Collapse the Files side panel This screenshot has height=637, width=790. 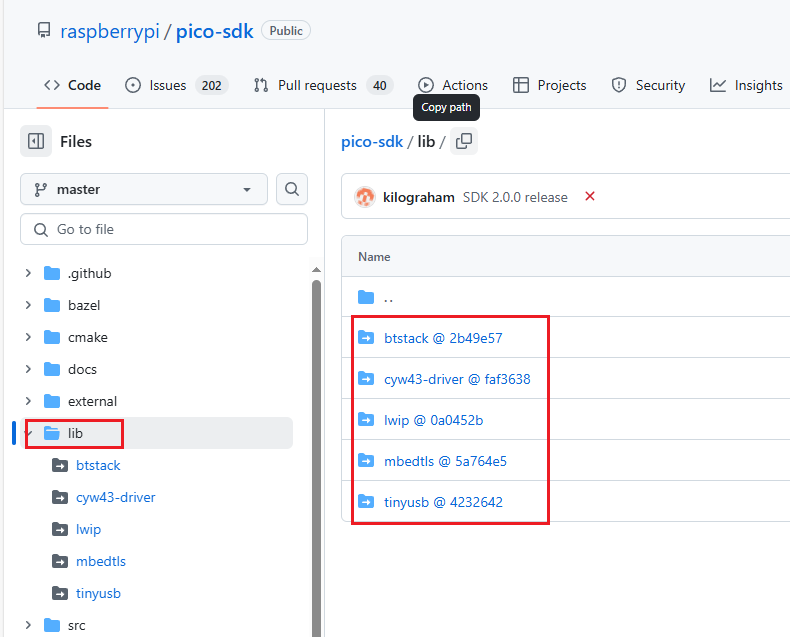pyautogui.click(x=36, y=141)
